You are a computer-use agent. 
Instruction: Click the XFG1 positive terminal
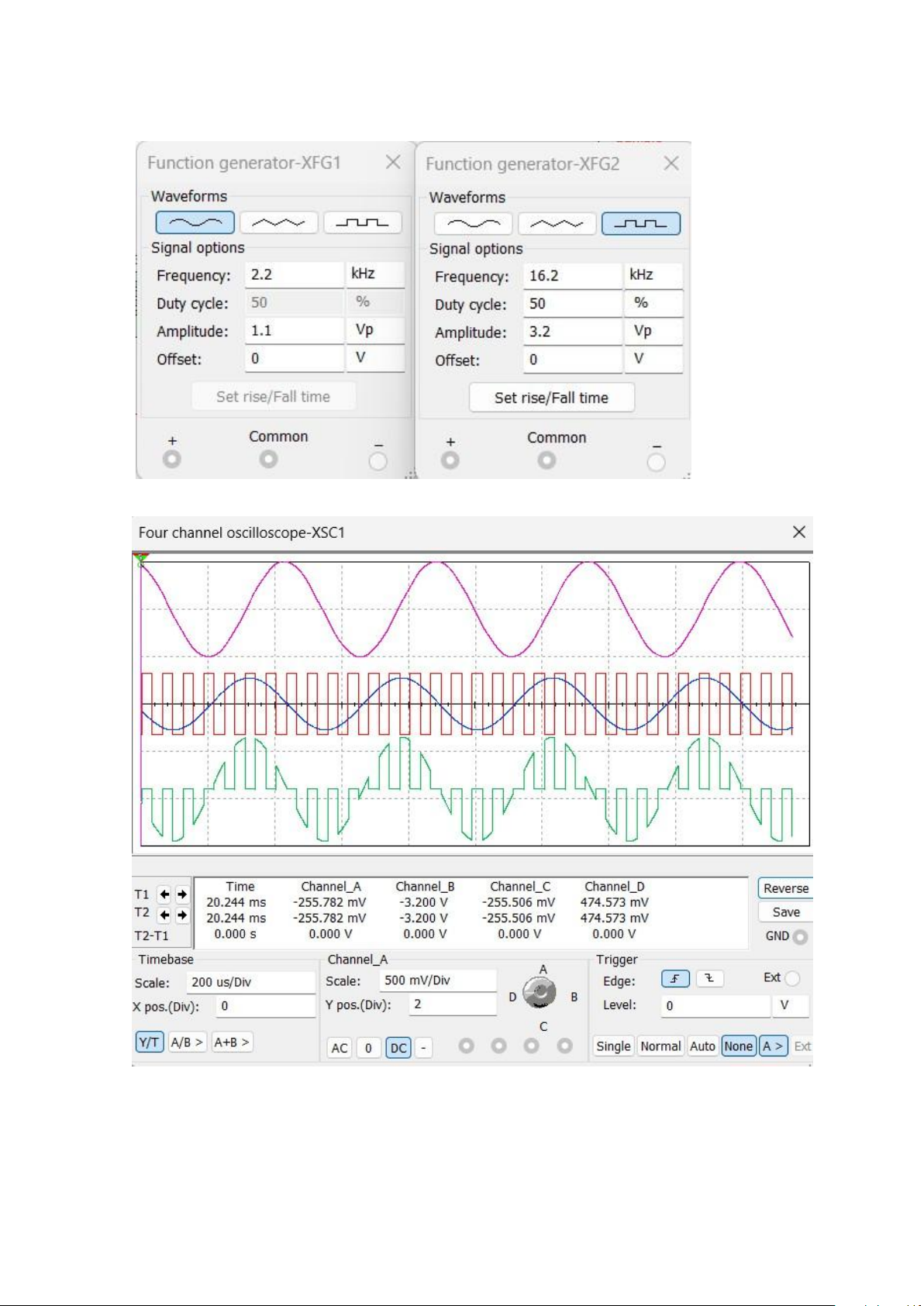[172, 460]
